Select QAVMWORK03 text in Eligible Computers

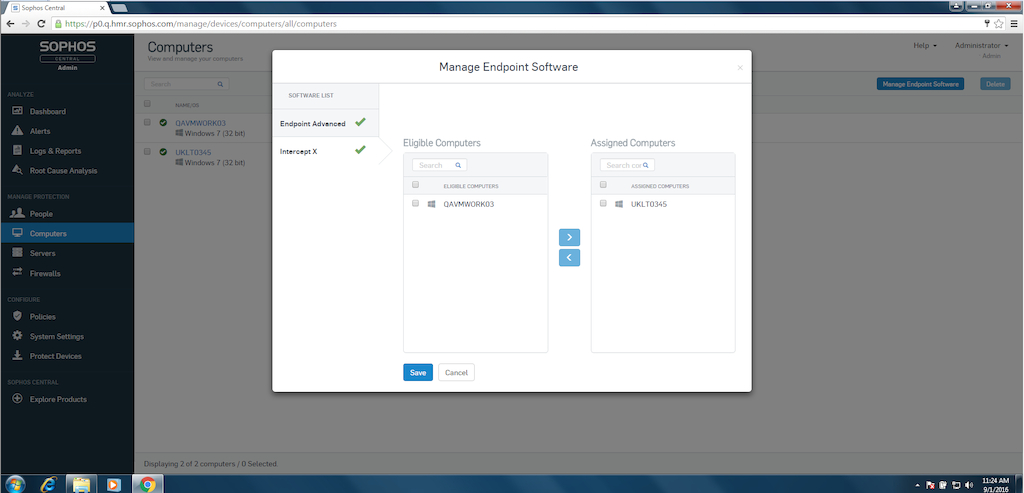[469, 204]
